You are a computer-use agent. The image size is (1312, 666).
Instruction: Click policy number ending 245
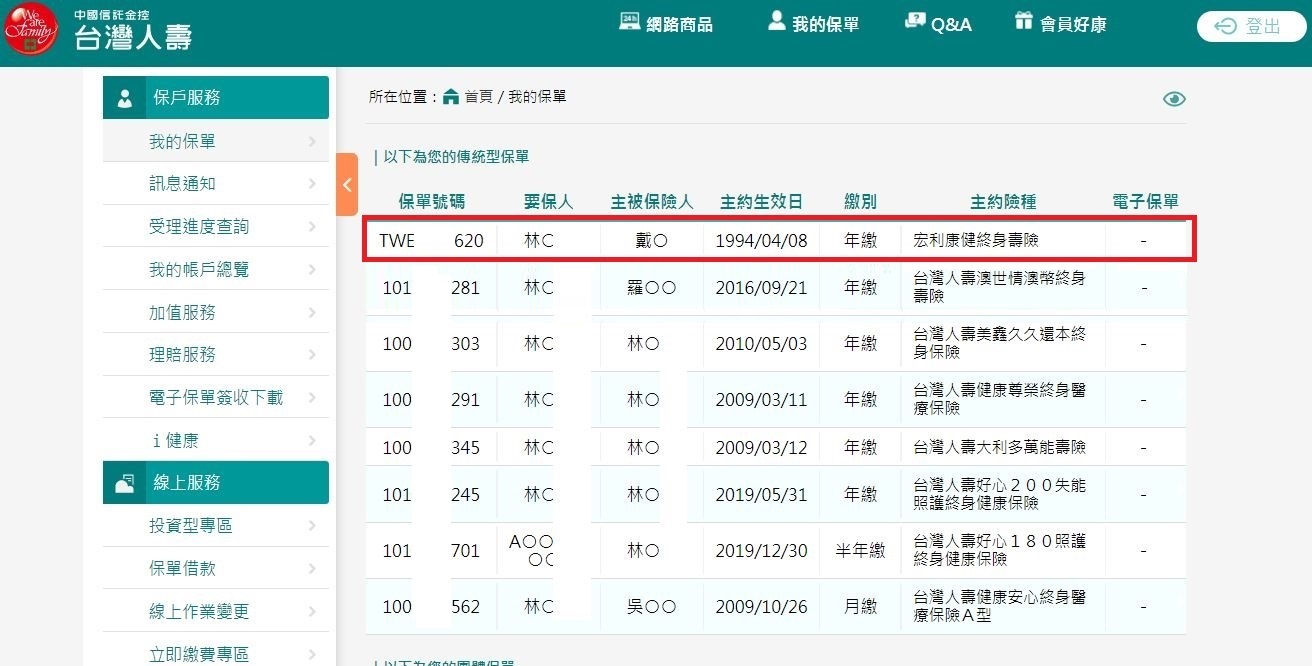coord(431,495)
